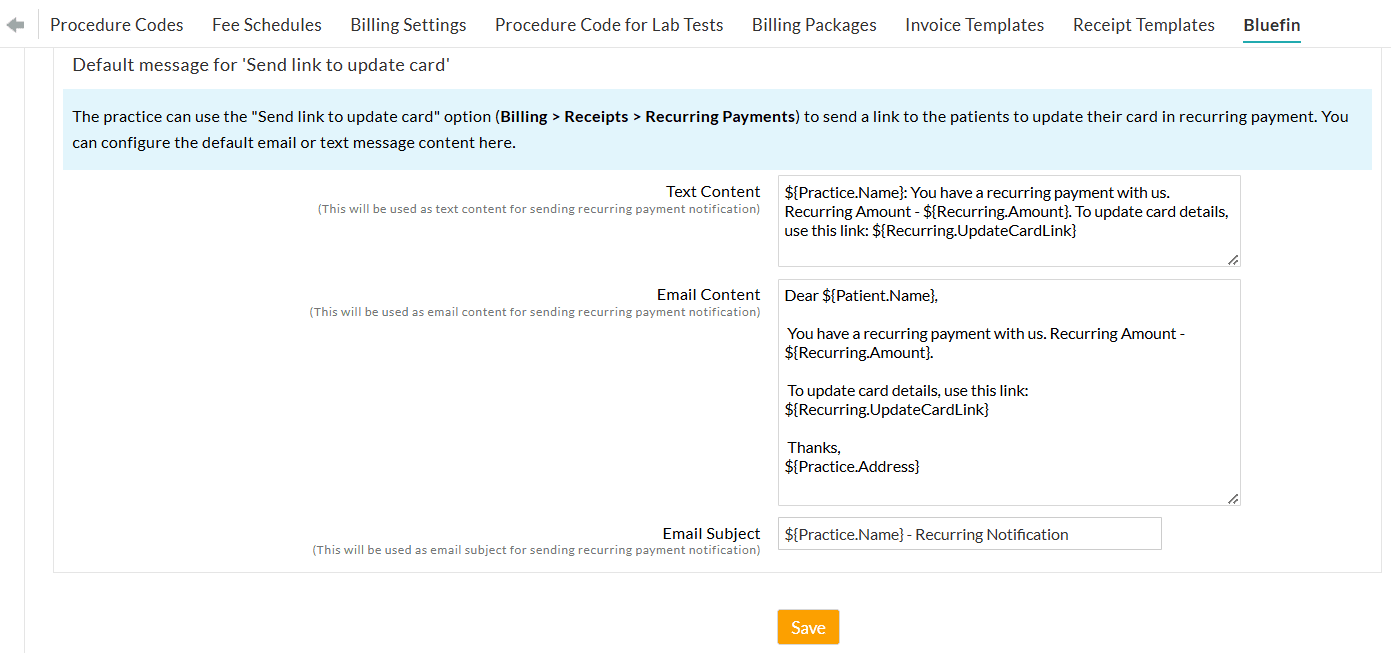1391x653 pixels.
Task: Switch to the Invoice Templates tab
Action: coord(974,25)
